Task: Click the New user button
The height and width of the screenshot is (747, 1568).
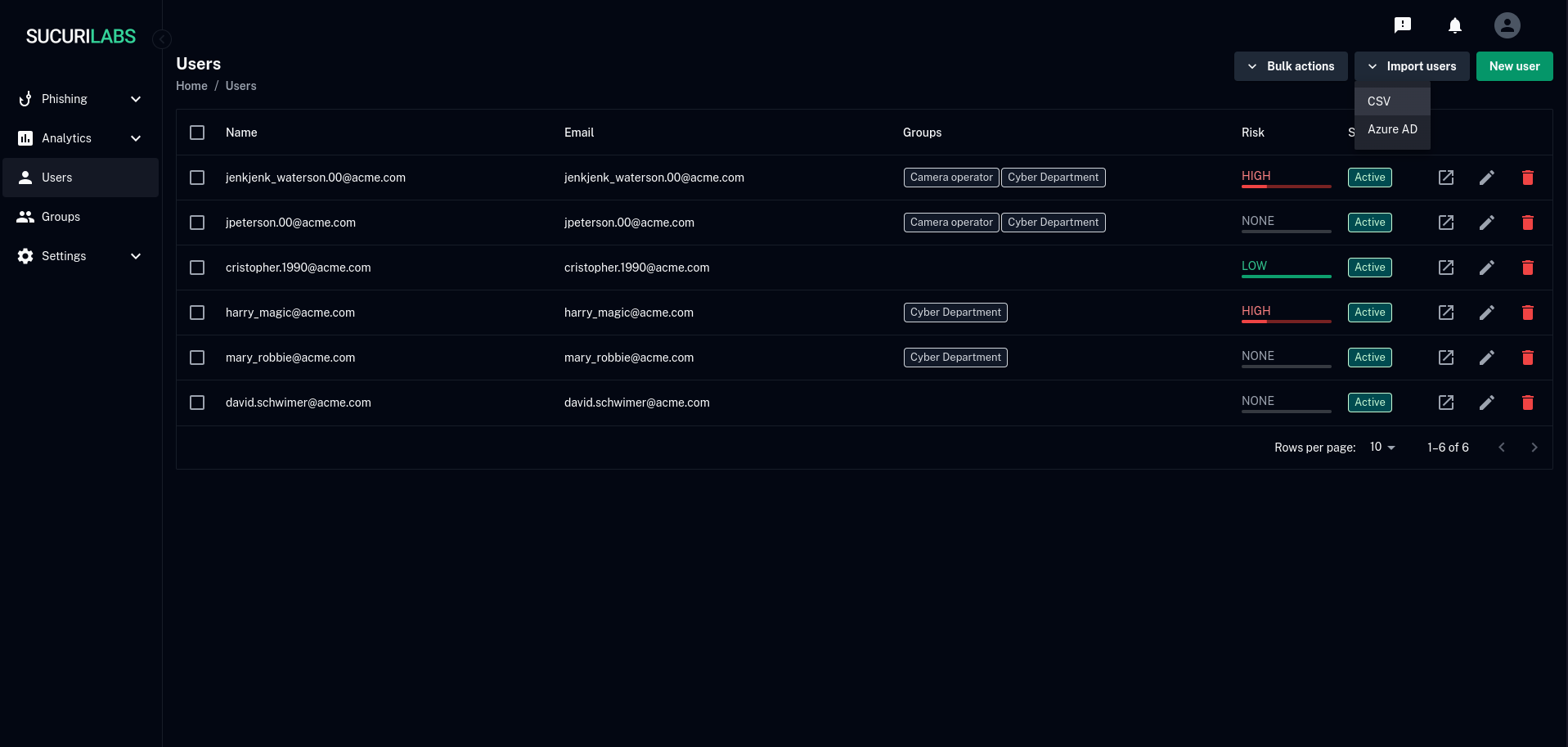Action: coord(1513,66)
